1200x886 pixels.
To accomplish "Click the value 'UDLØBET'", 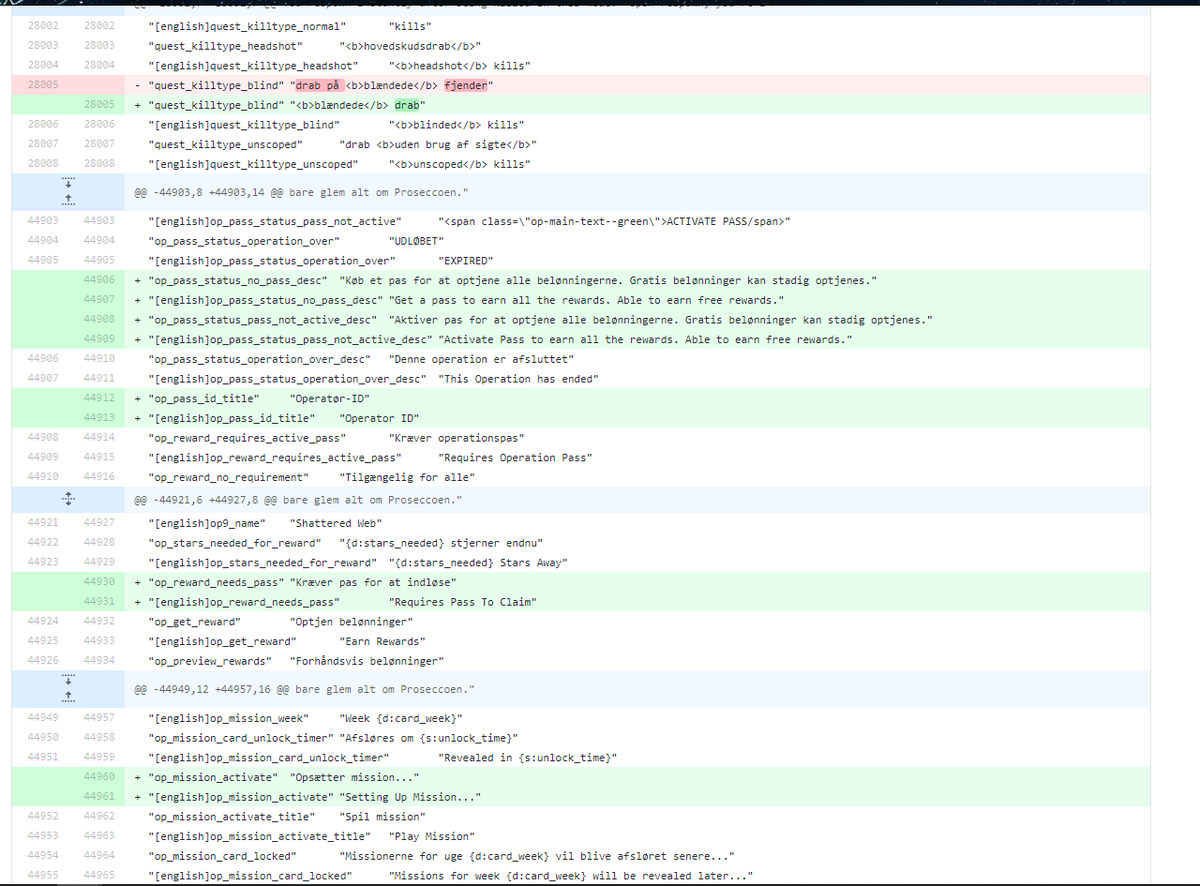I will (416, 241).
